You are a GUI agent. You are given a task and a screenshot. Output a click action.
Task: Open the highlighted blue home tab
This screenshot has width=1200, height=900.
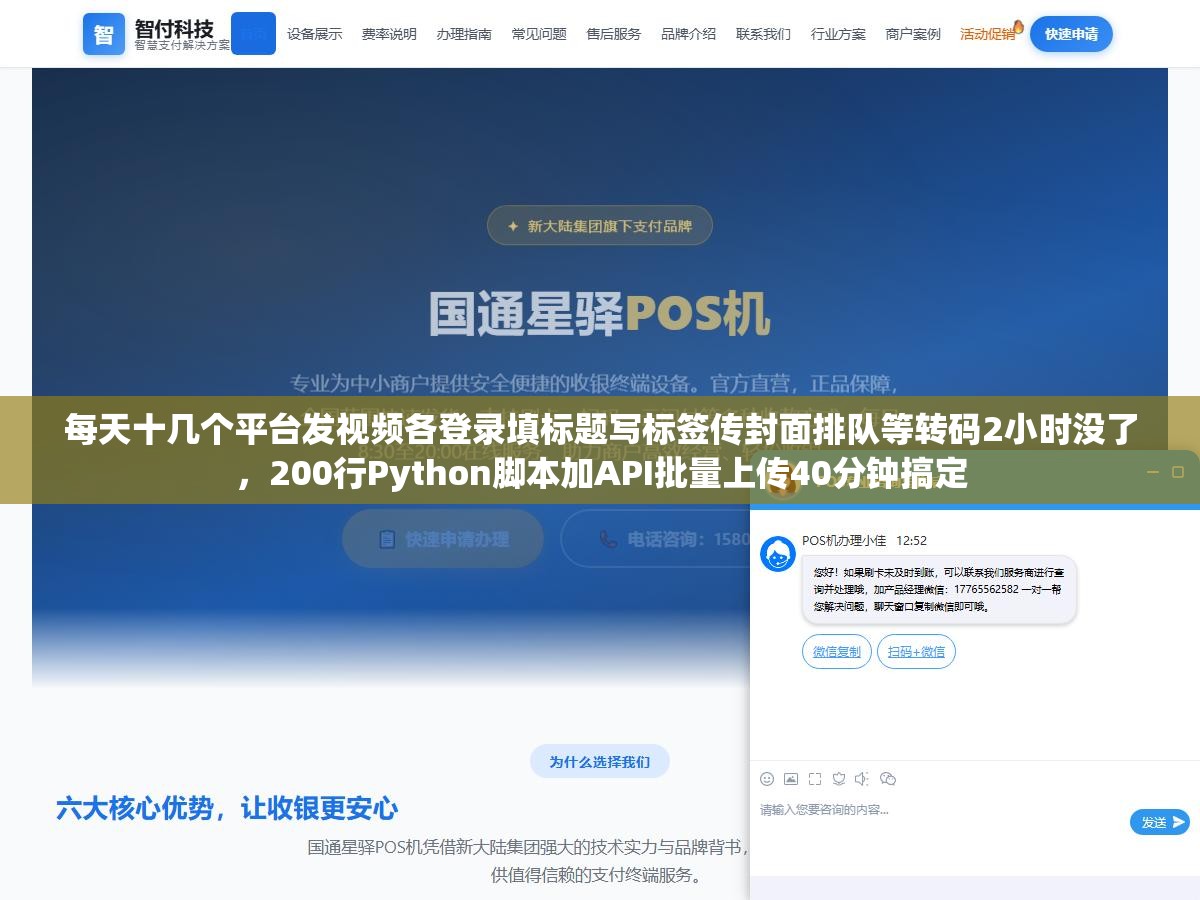(x=253, y=33)
